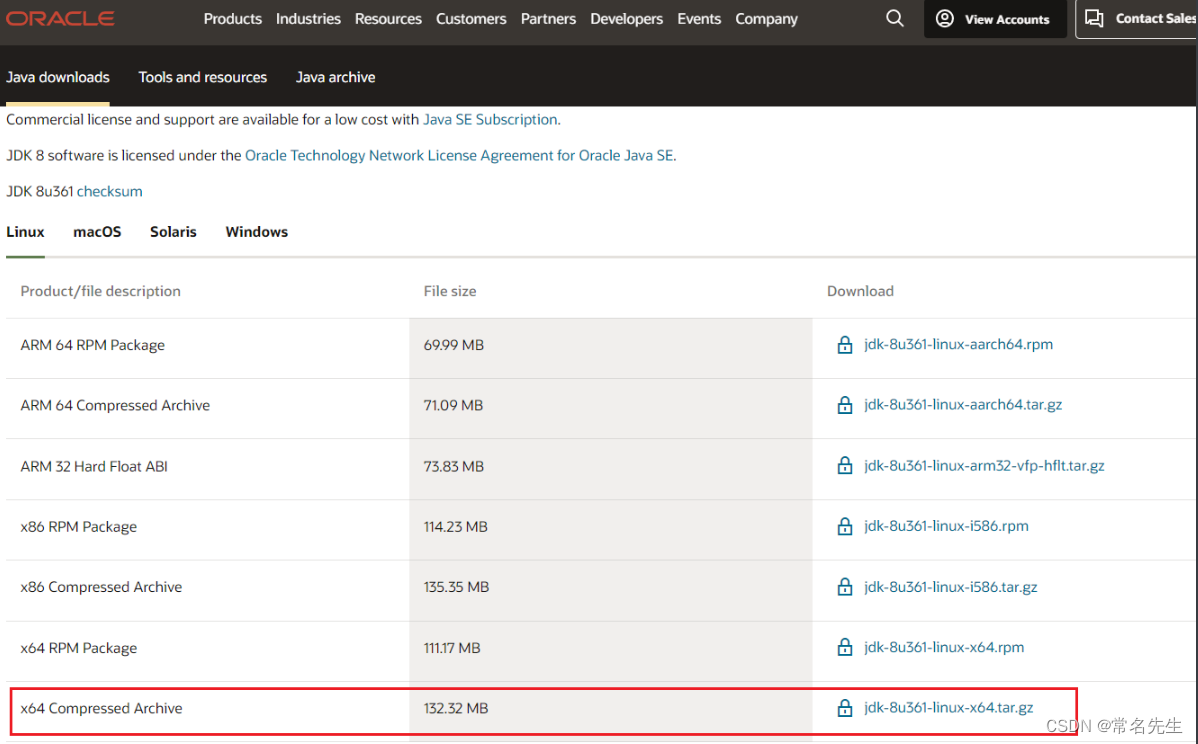The height and width of the screenshot is (744, 1198).
Task: Download jdk-8u361-linux-aarch64.rpm
Action: (958, 345)
